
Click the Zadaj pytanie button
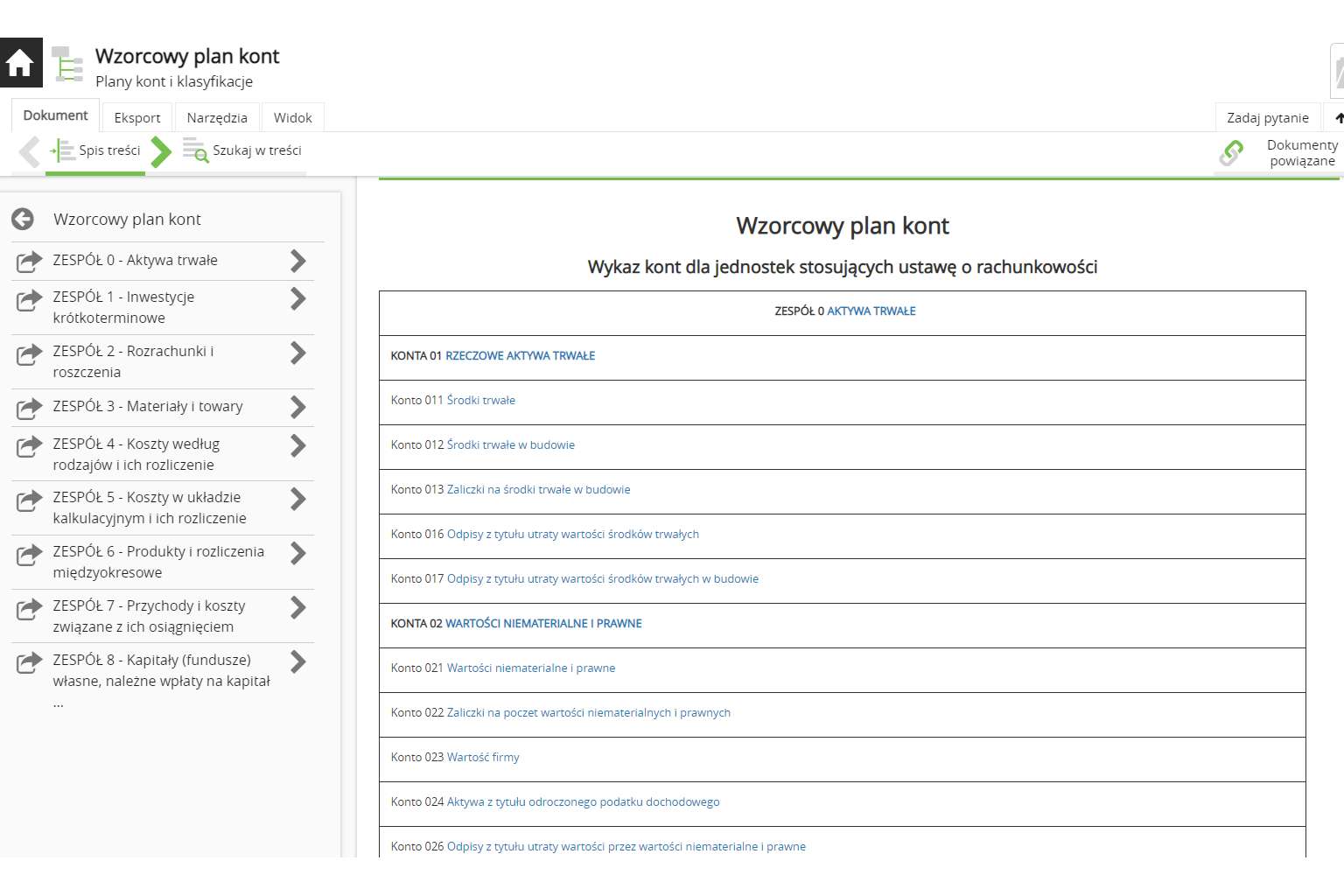pyautogui.click(x=1267, y=118)
